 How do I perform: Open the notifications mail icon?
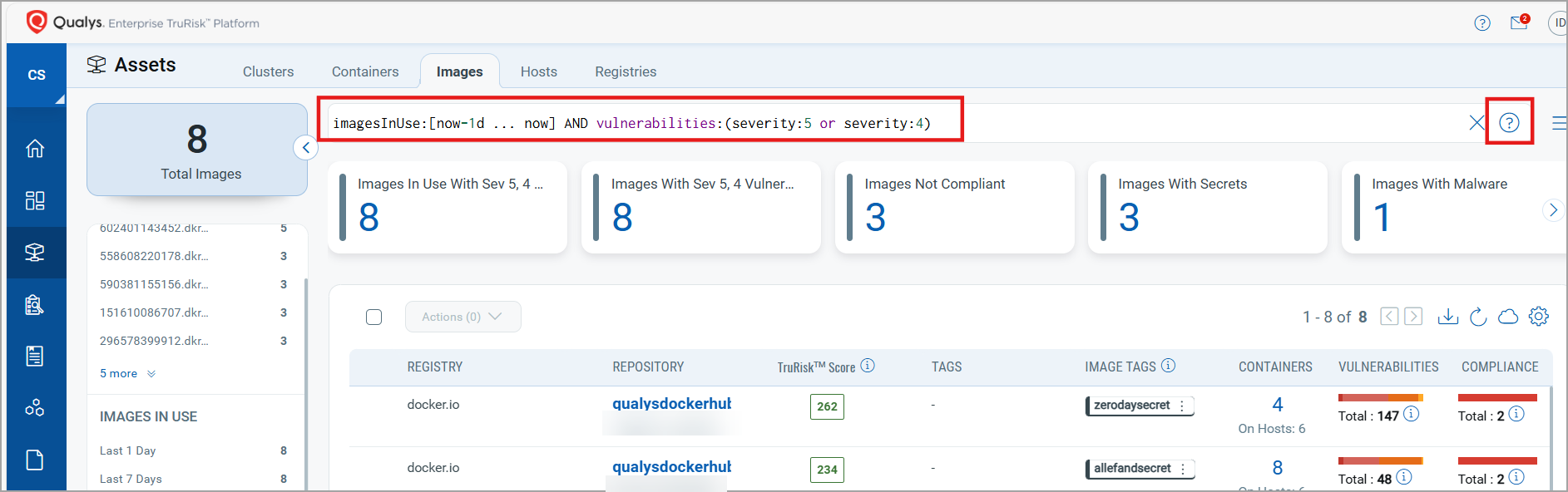click(1519, 22)
